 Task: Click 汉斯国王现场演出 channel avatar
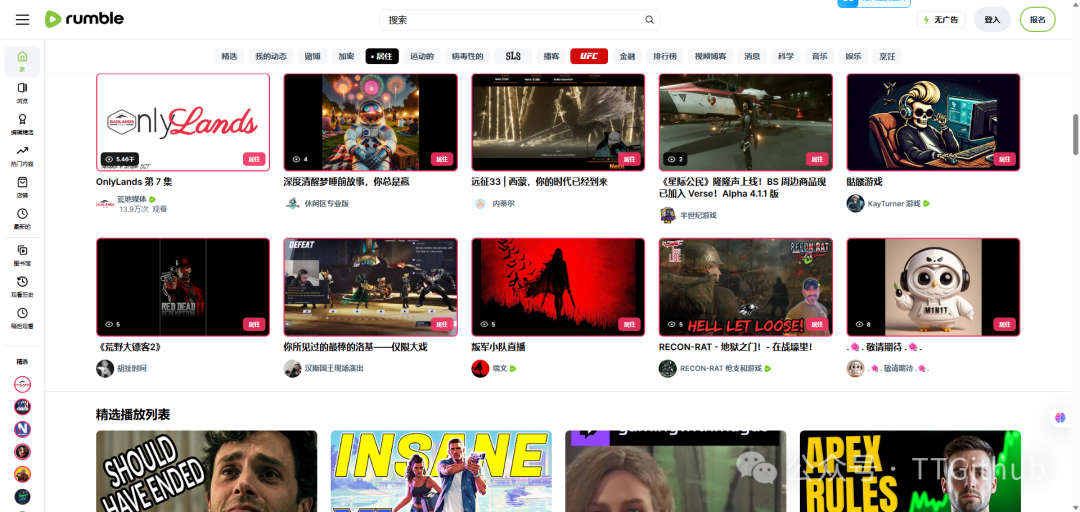click(x=292, y=368)
